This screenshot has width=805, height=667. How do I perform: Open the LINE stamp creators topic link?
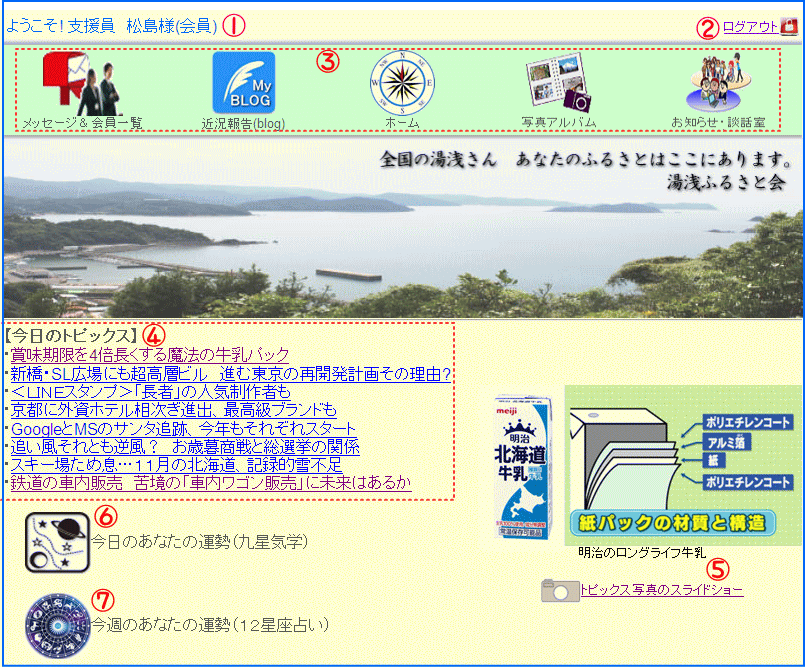click(150, 392)
